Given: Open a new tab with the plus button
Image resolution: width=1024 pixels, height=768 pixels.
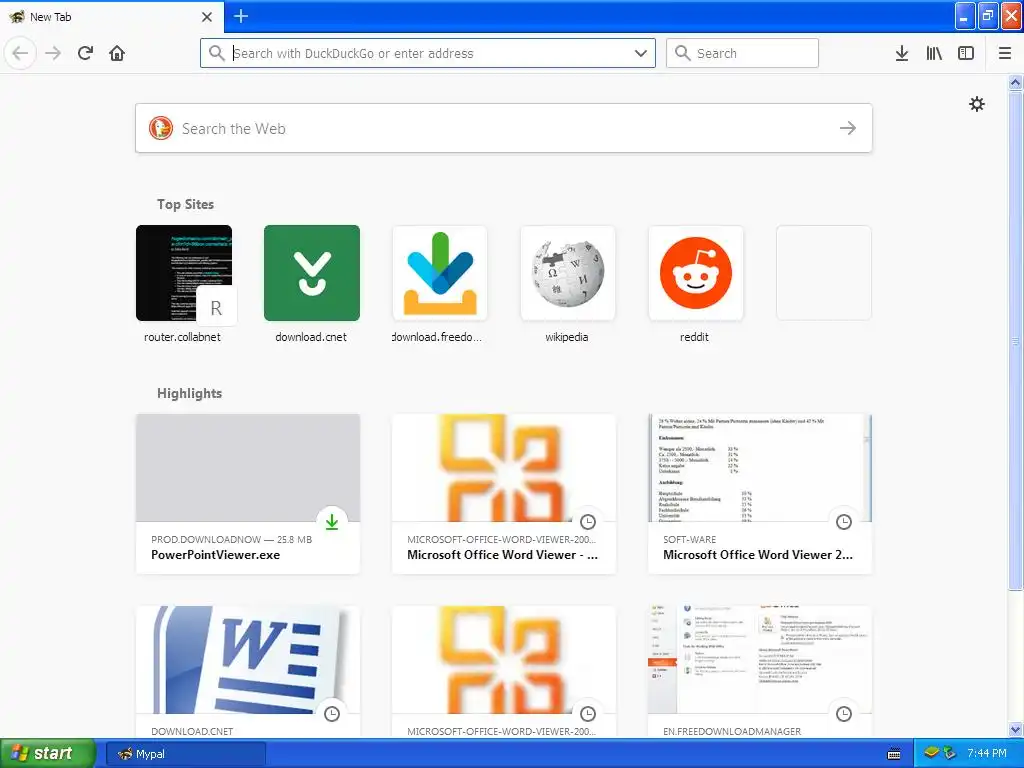Looking at the screenshot, I should pyautogui.click(x=240, y=16).
